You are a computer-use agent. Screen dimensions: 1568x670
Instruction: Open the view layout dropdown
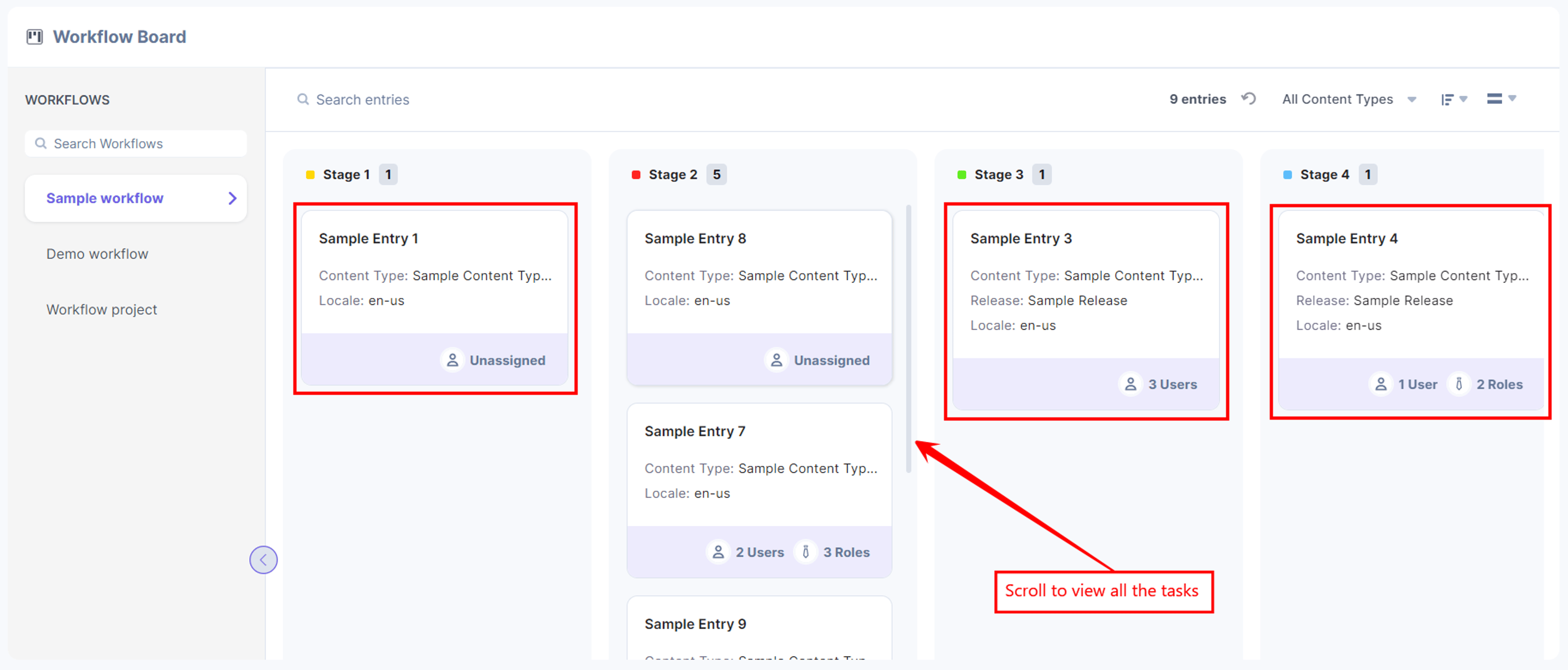tap(1501, 98)
